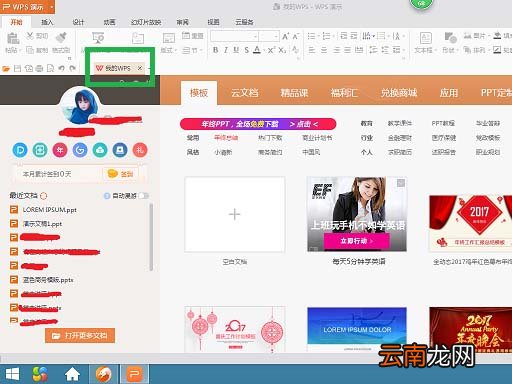The width and height of the screenshot is (512, 384).
Task: Click the Cut scissors icon
Action: (30, 36)
